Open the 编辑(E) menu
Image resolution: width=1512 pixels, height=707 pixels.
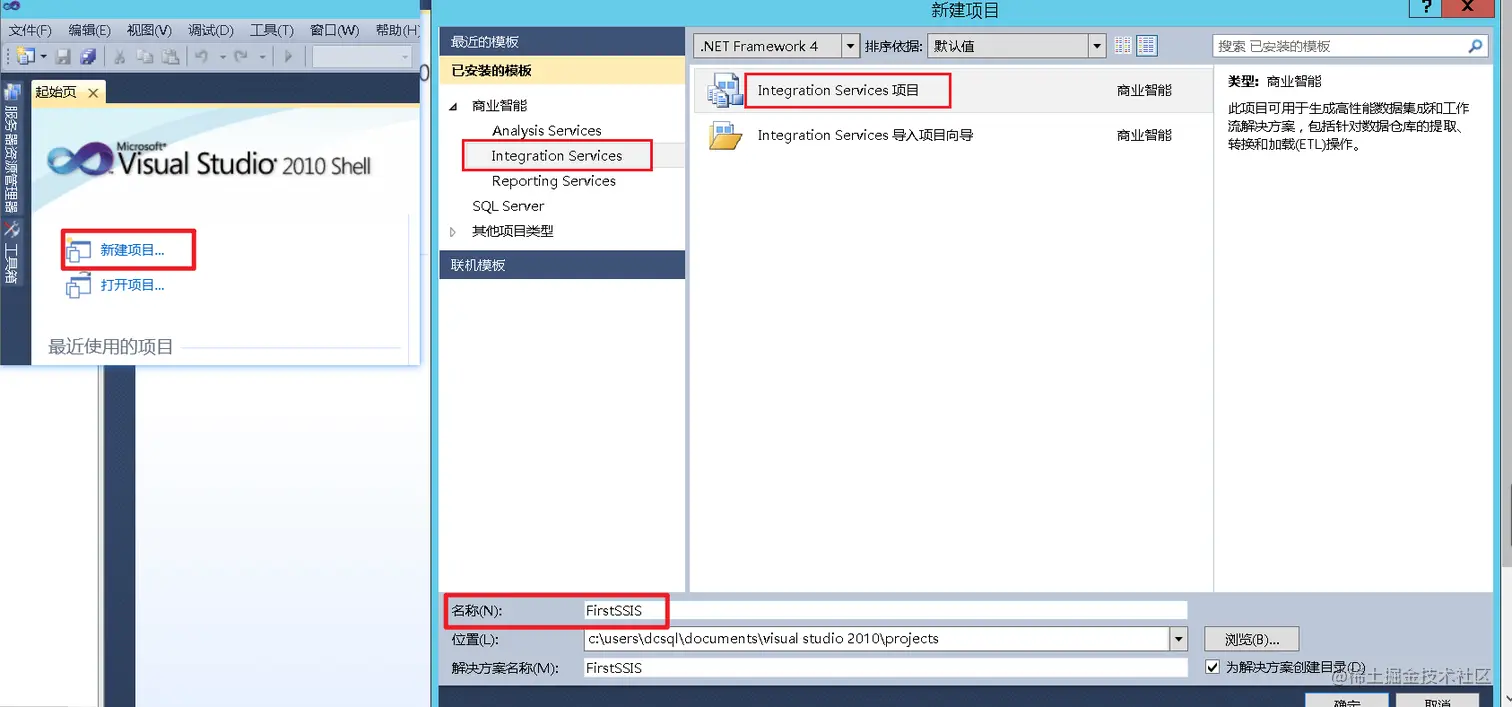point(89,31)
